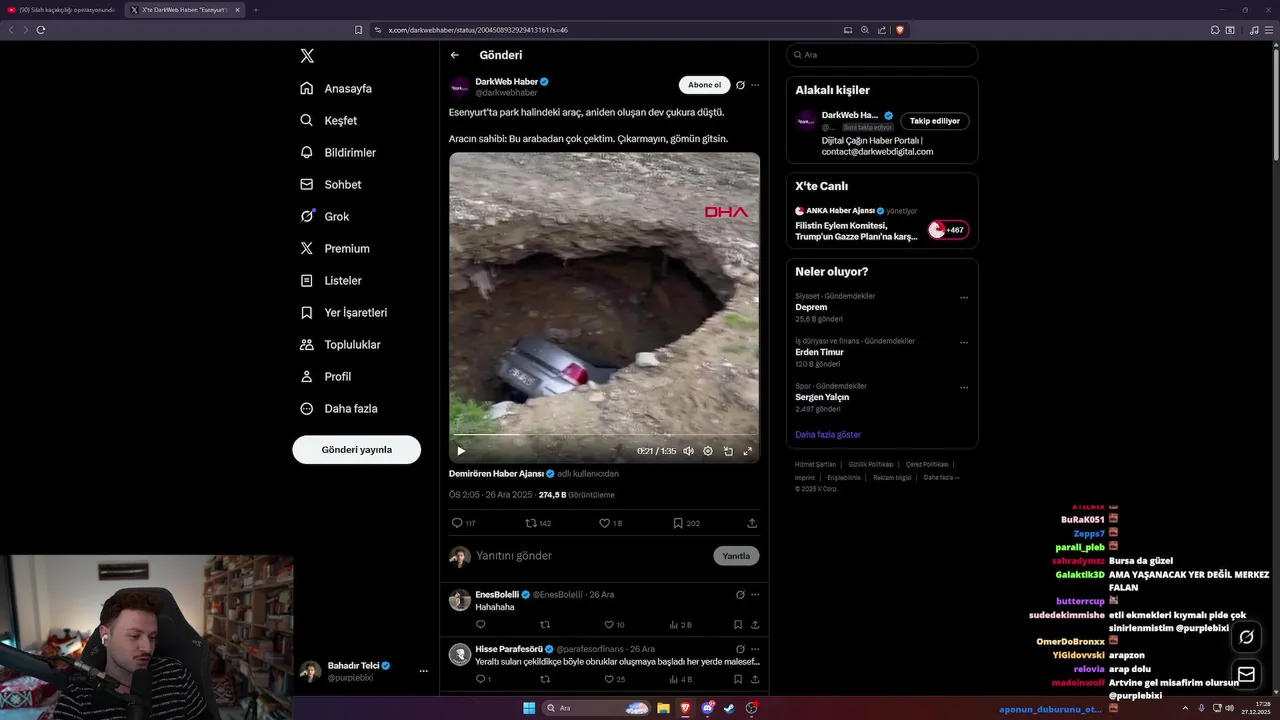This screenshot has height=720, width=1280.
Task: Bookmark EnesBolelli's reply
Action: click(738, 625)
